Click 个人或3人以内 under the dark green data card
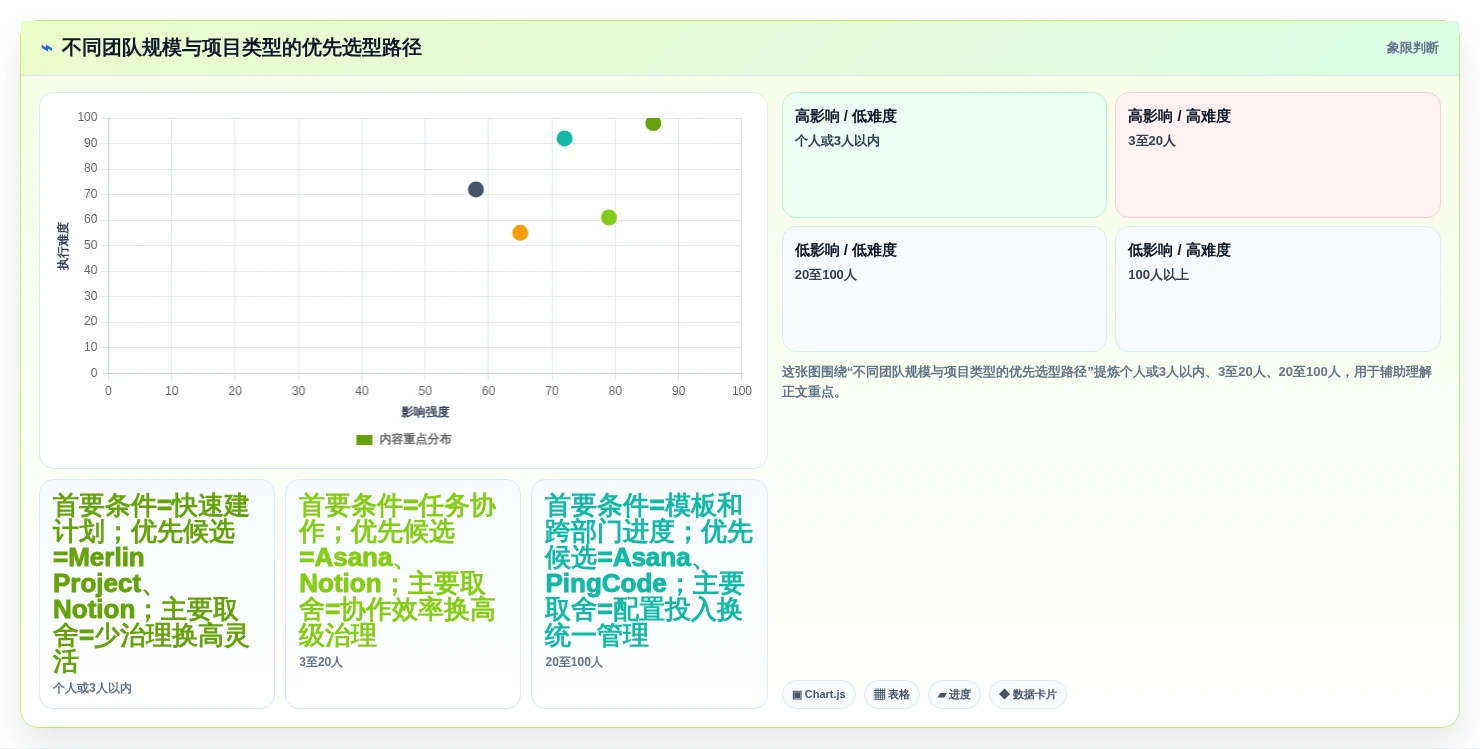This screenshot has height=749, width=1480. [x=92, y=688]
